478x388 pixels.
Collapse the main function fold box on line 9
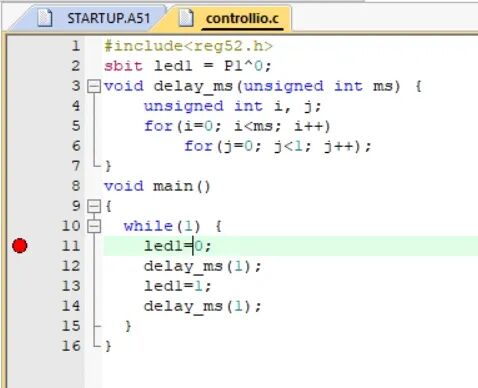point(94,206)
